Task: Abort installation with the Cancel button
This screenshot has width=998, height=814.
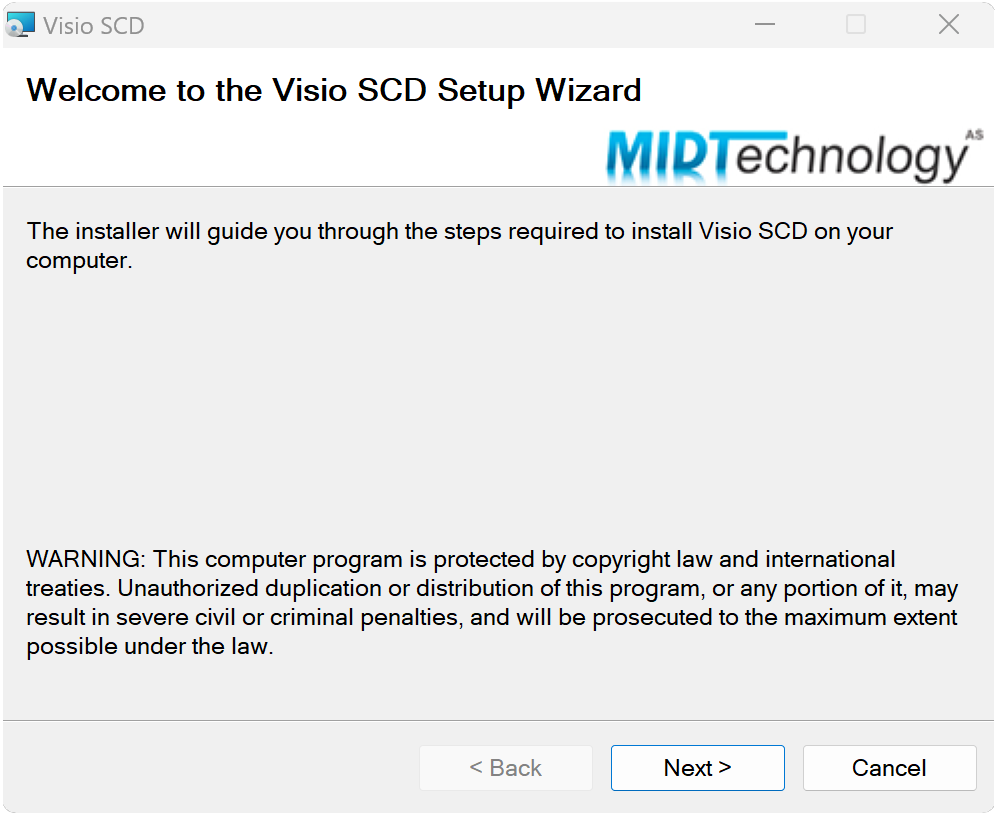Action: click(x=889, y=768)
